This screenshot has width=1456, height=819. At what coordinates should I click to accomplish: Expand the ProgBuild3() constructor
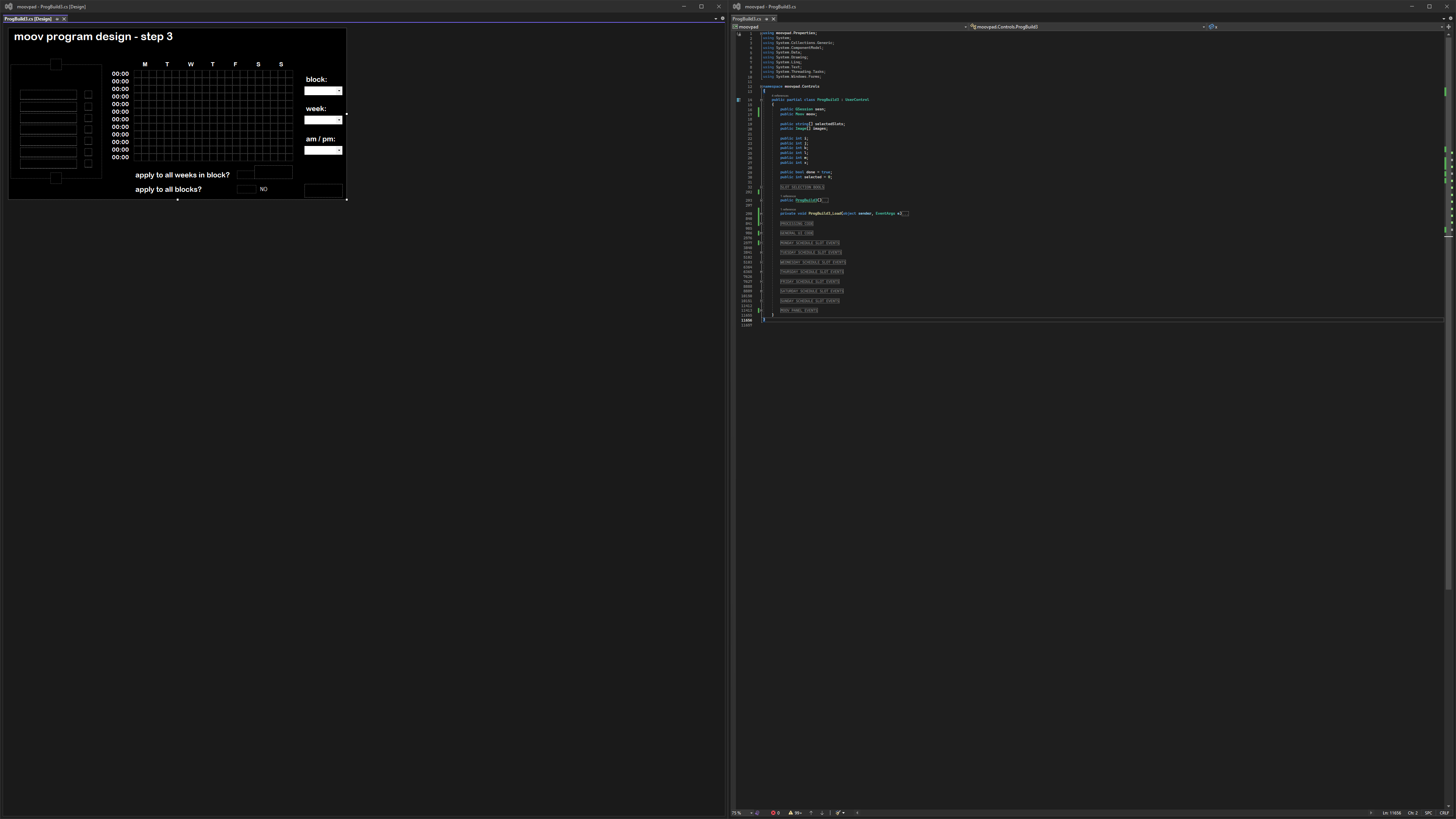[761, 200]
